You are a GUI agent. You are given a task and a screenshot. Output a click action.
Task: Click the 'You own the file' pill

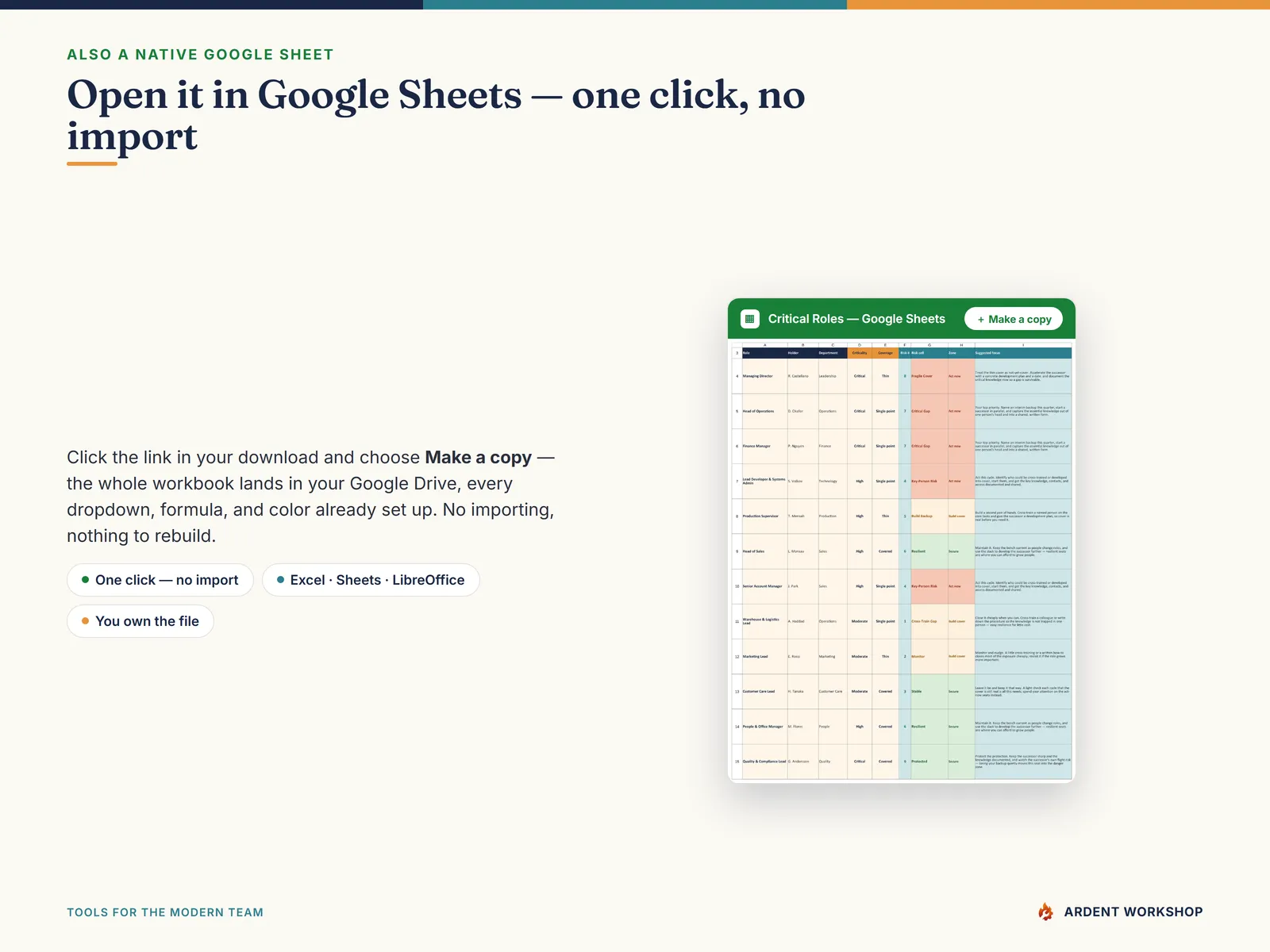coord(140,621)
